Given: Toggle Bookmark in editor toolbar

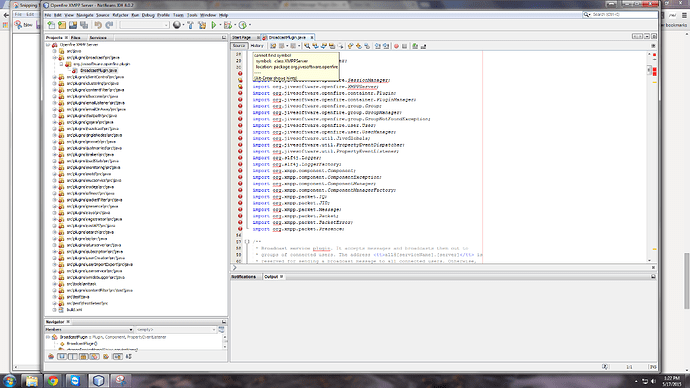Looking at the screenshot, I should 367,46.
